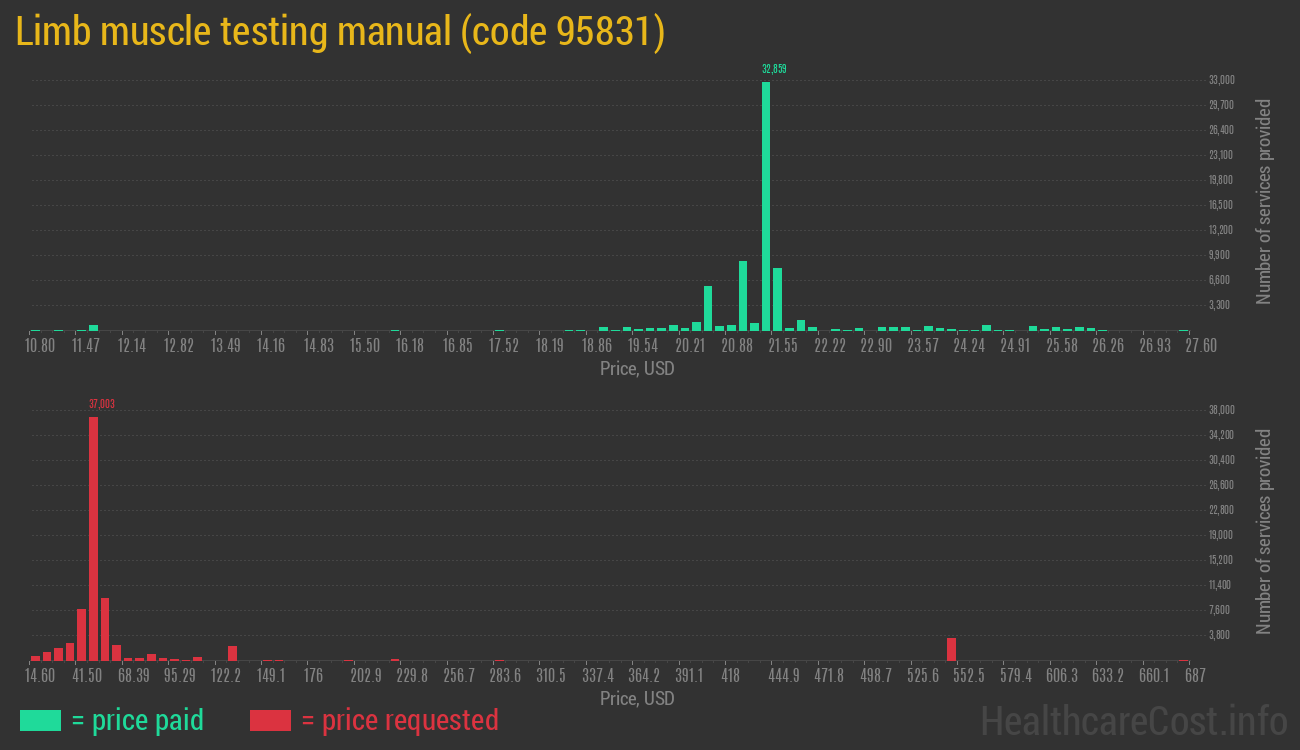Select the red bar near 122.2
The height and width of the screenshot is (750, 1300).
(232, 653)
